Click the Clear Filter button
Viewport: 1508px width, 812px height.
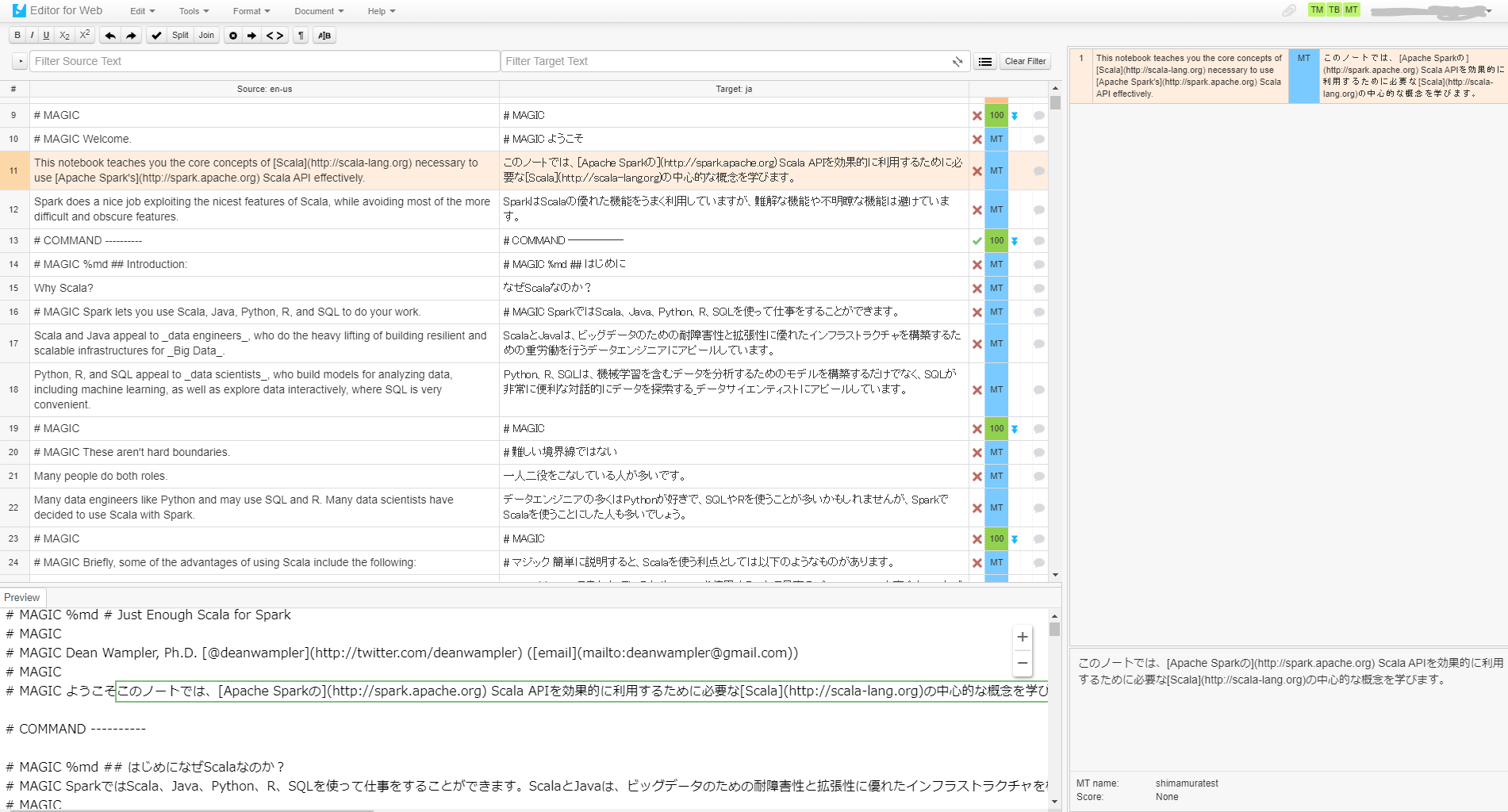pyautogui.click(x=1025, y=61)
